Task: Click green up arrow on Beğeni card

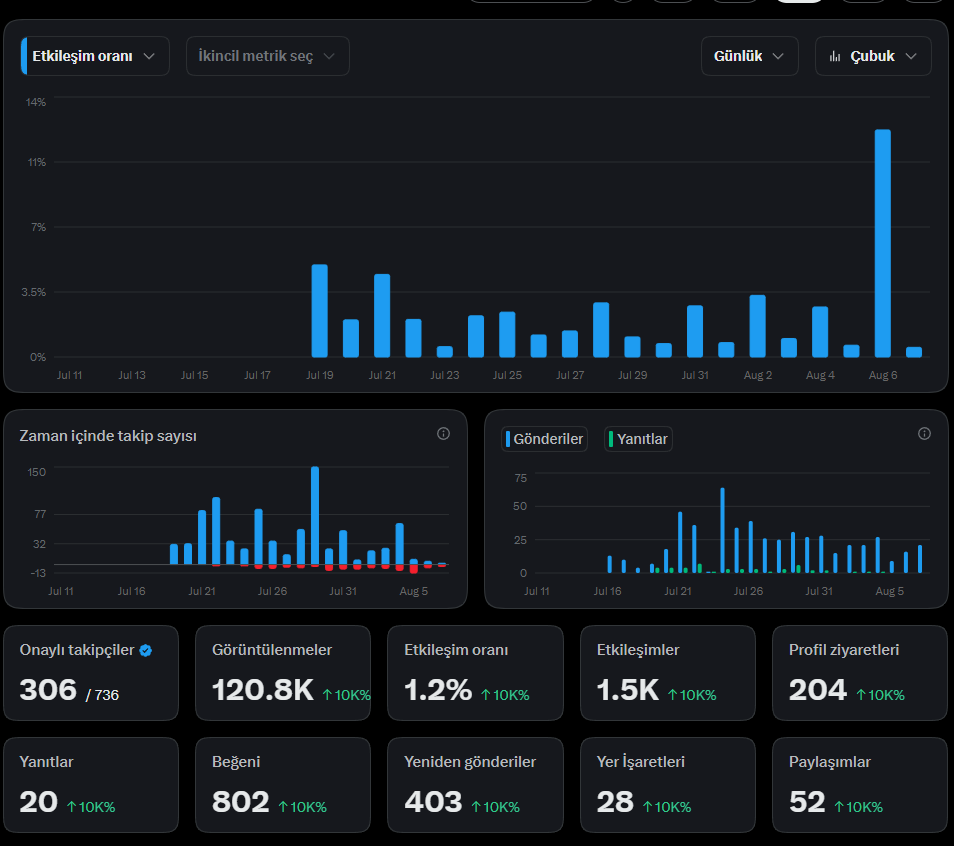Action: click(x=283, y=806)
